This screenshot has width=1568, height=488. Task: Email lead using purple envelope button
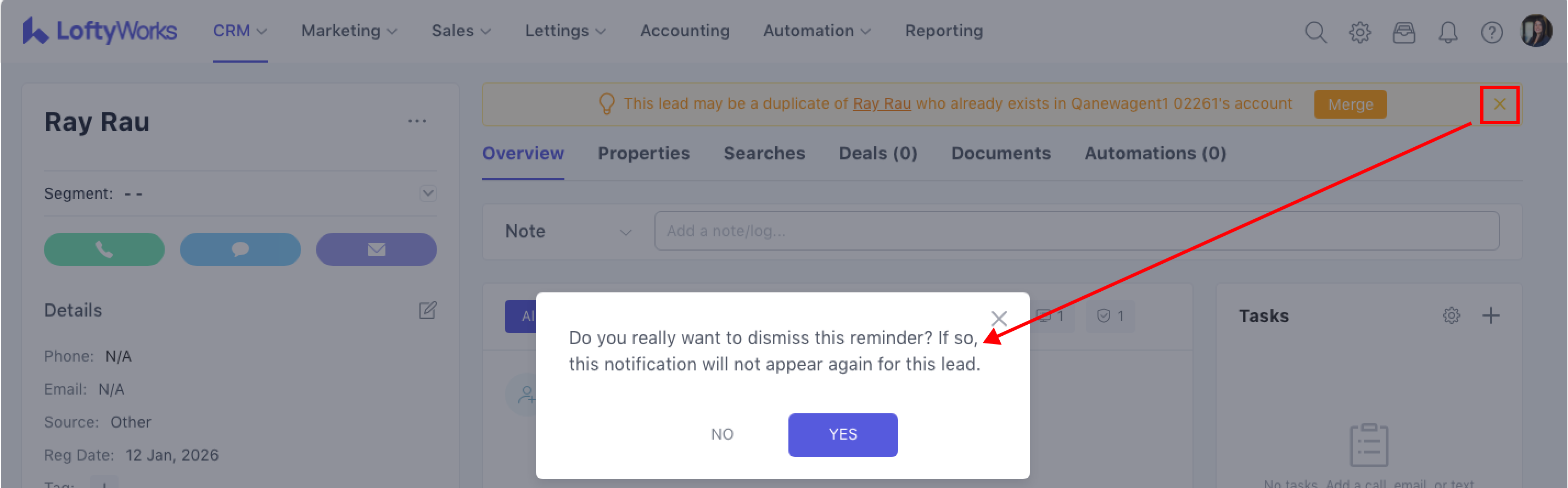(x=376, y=249)
